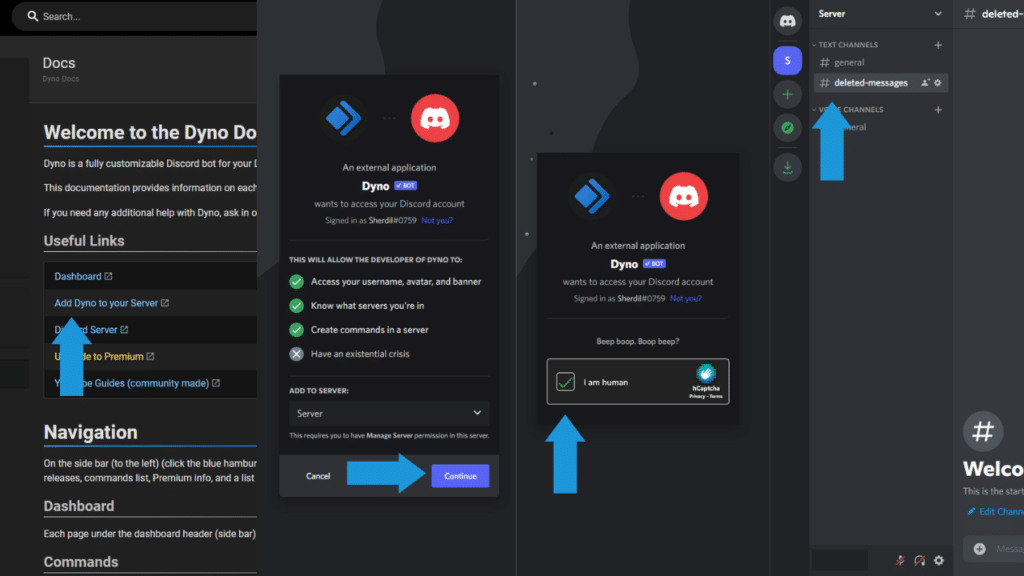Open Explore Public Servers compass icon

788,128
